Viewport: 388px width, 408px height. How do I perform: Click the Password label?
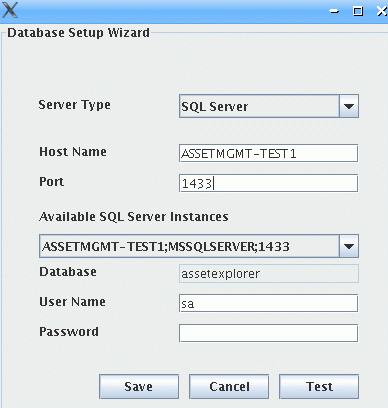69,332
